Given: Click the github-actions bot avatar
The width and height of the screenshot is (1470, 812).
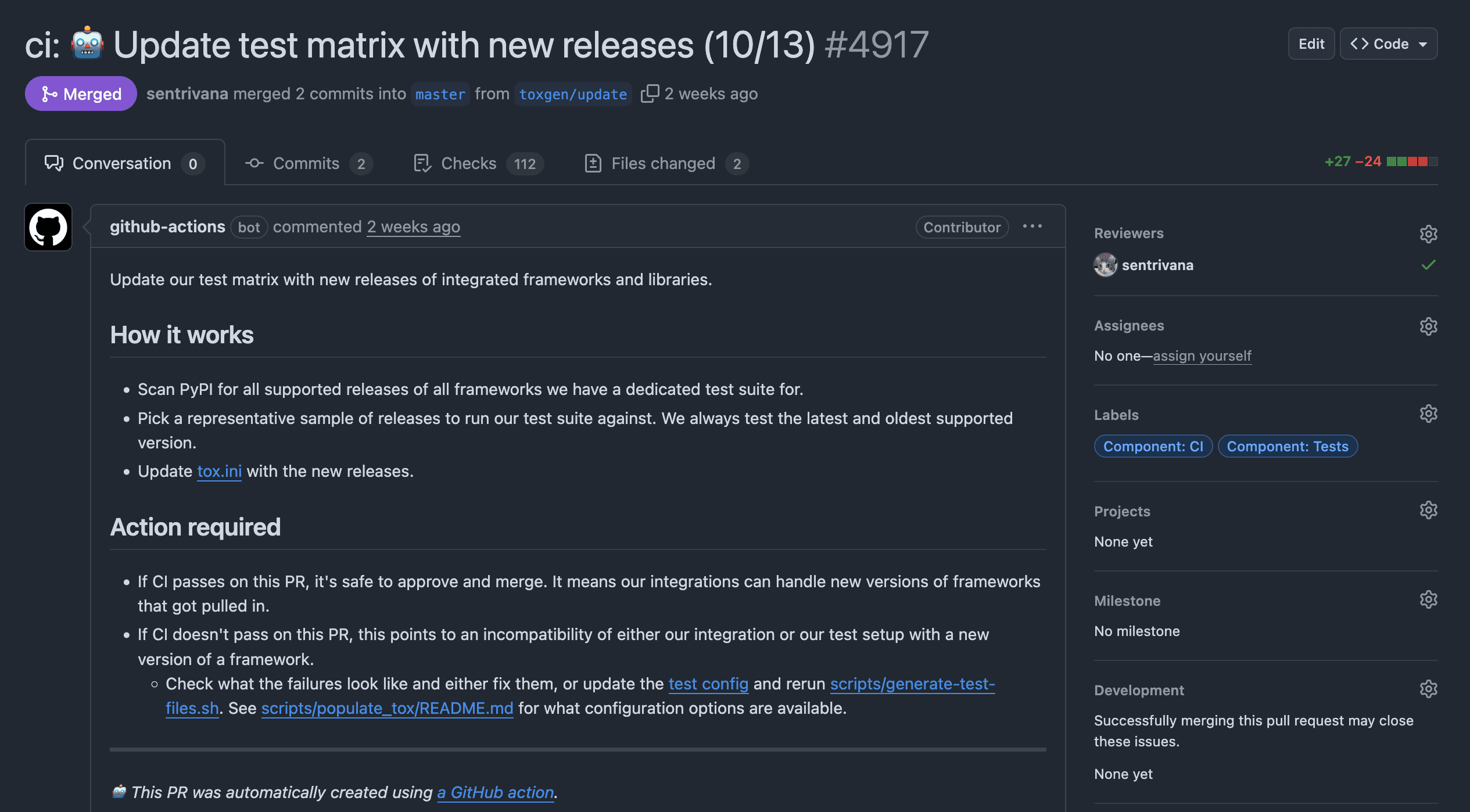Looking at the screenshot, I should (49, 227).
